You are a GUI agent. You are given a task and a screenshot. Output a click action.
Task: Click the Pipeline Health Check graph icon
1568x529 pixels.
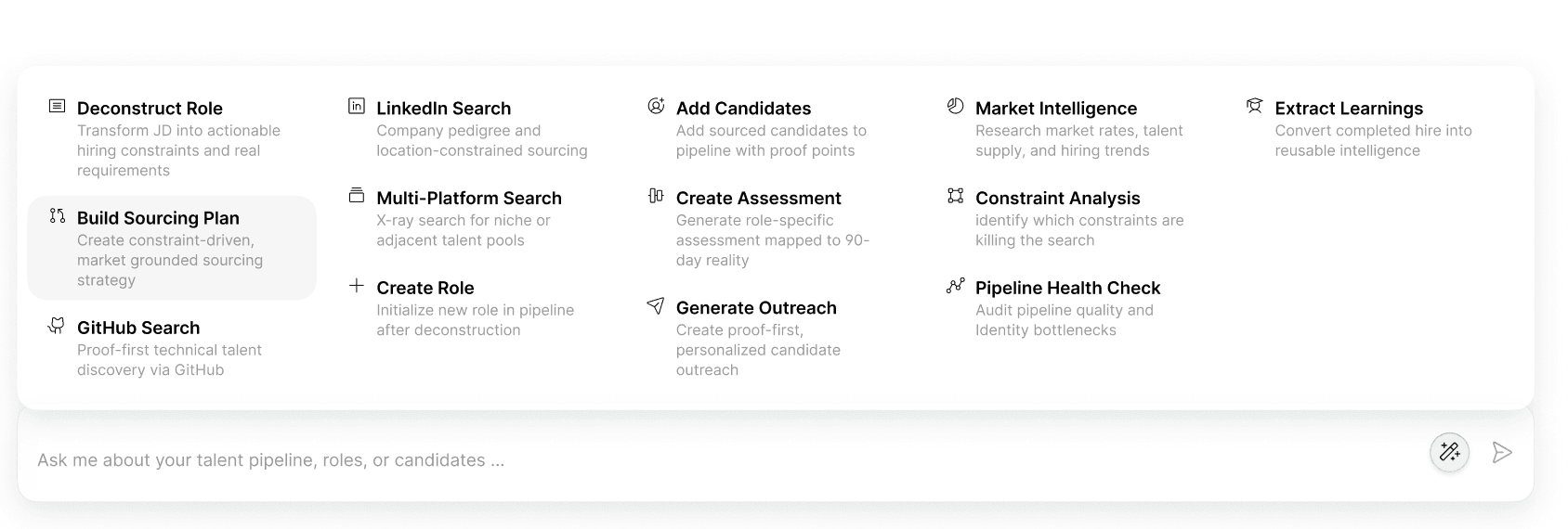coord(955,286)
